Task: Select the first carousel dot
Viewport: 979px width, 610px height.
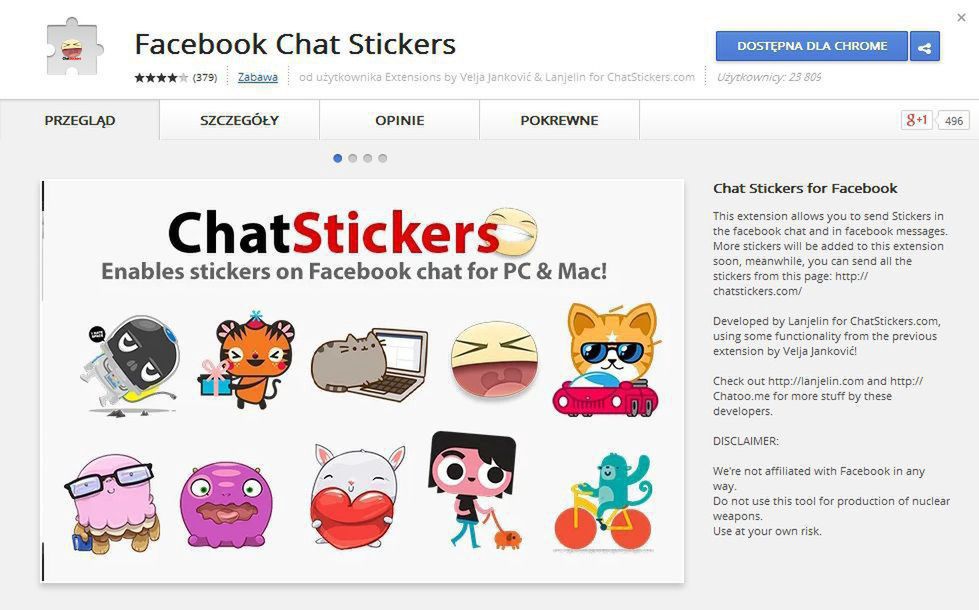Action: click(338, 158)
